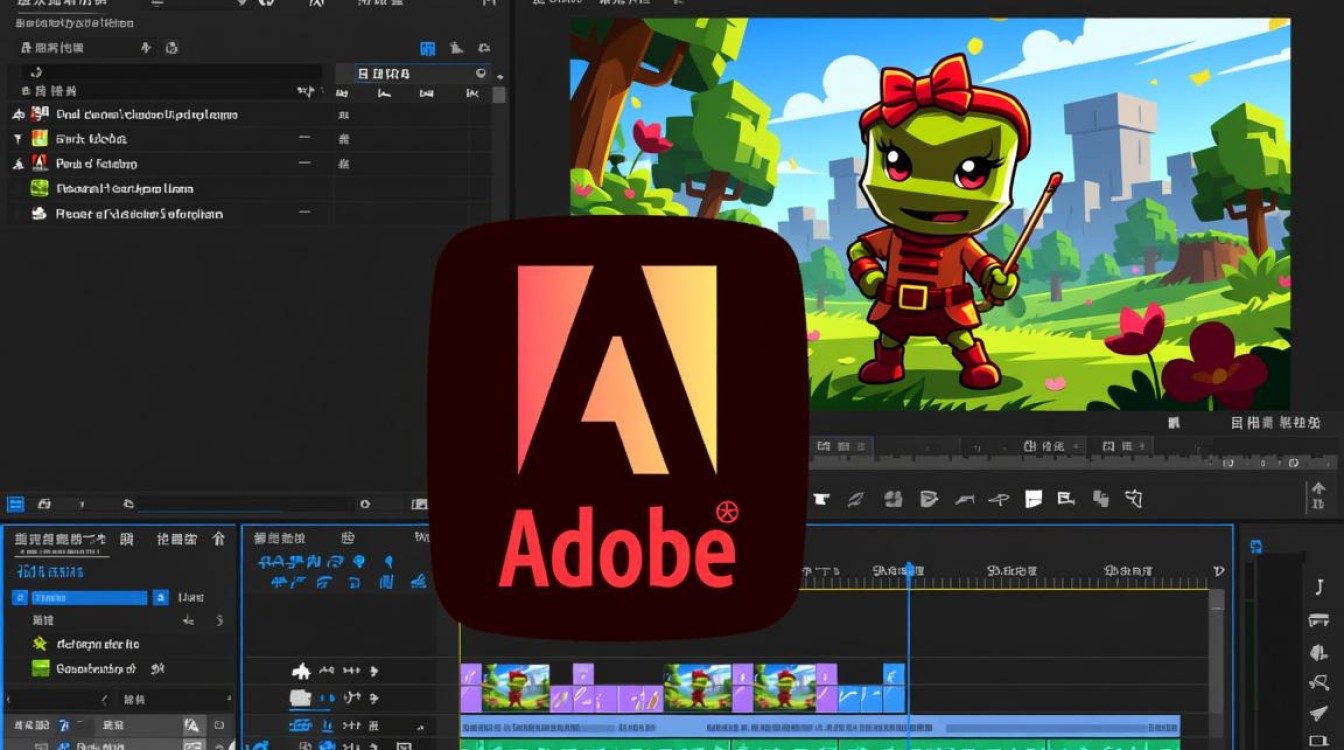Select the blue highlighted view icon atop project panel

(428, 47)
